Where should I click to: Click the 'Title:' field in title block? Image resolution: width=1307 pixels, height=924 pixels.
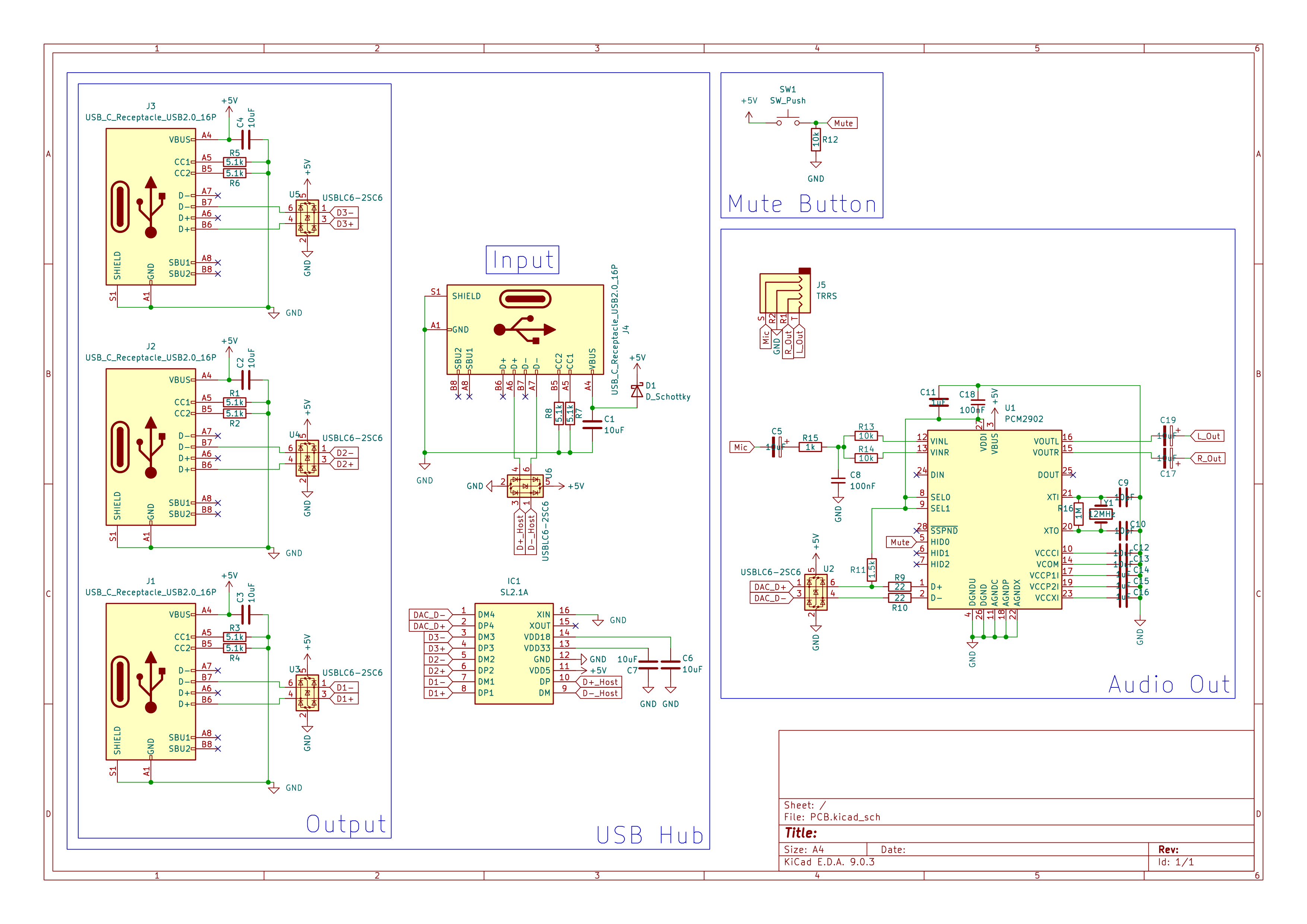(800, 832)
